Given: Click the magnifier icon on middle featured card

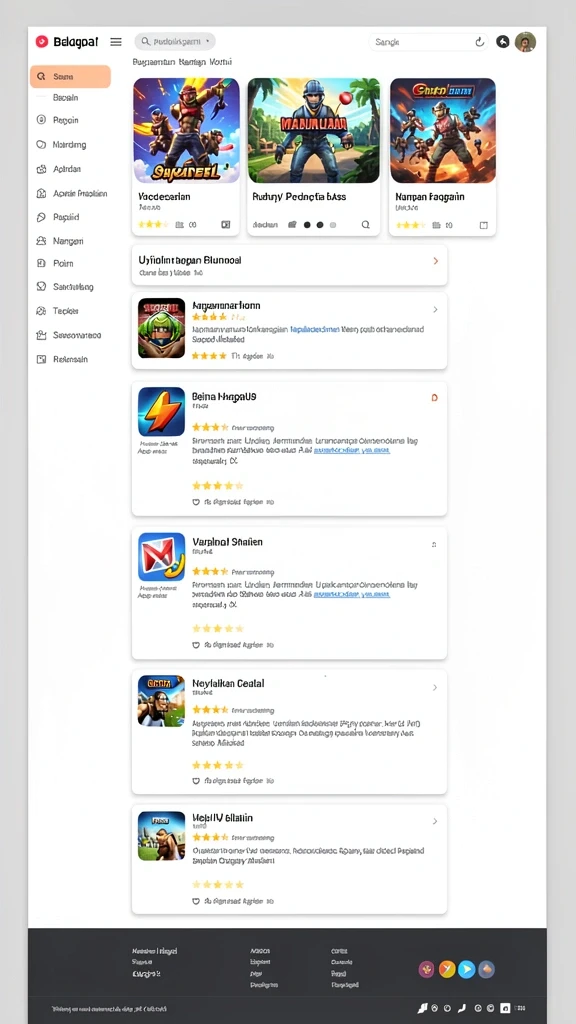Looking at the screenshot, I should coord(366,225).
